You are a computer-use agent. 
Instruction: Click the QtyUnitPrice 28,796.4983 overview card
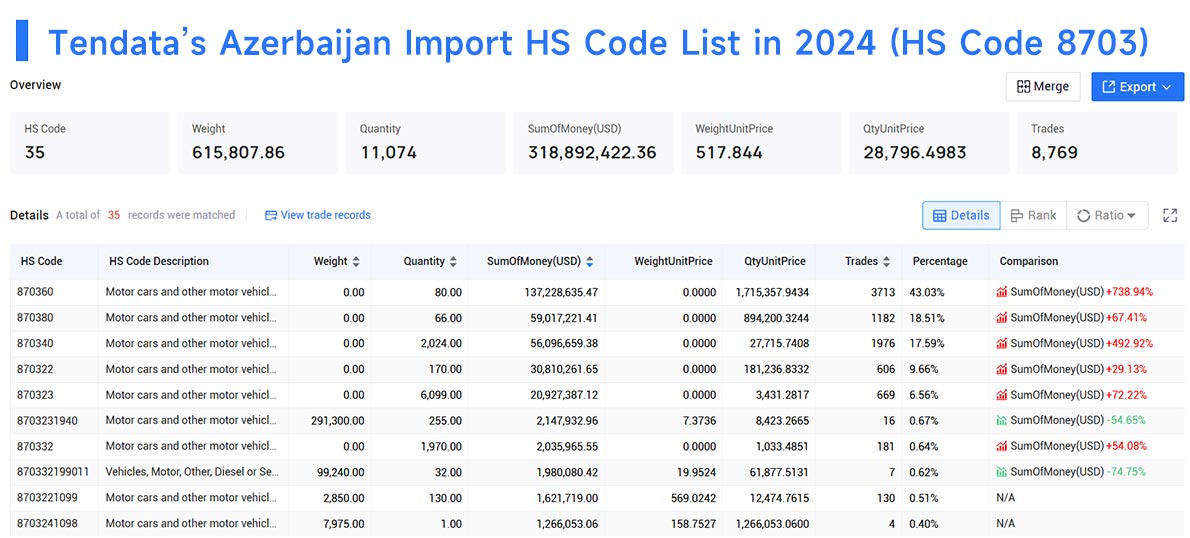[x=929, y=143]
